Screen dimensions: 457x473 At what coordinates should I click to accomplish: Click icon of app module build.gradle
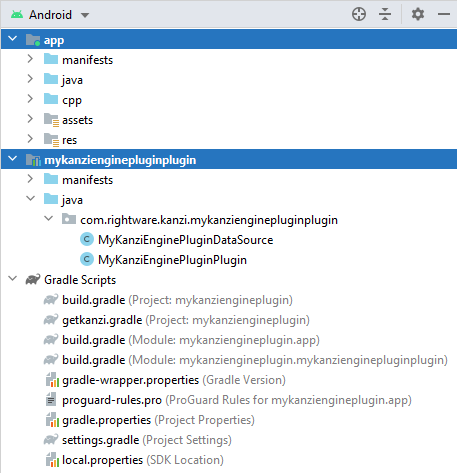51,339
